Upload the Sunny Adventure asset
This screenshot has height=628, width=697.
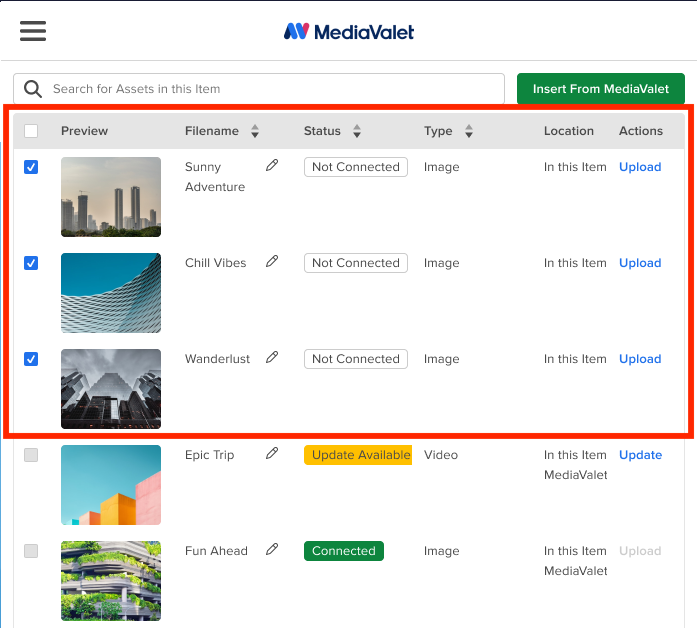[640, 167]
